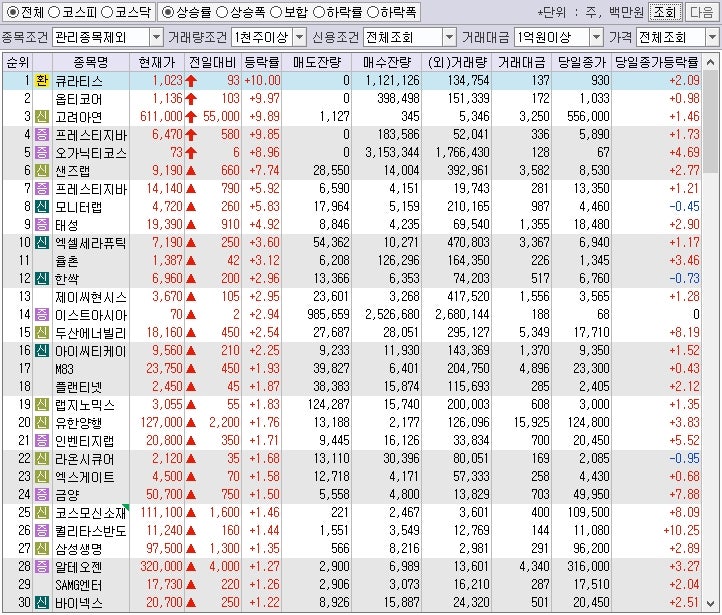Image resolution: width=722 pixels, height=615 pixels.
Task: Select the 코스닥 radio button
Action: (x=107, y=12)
